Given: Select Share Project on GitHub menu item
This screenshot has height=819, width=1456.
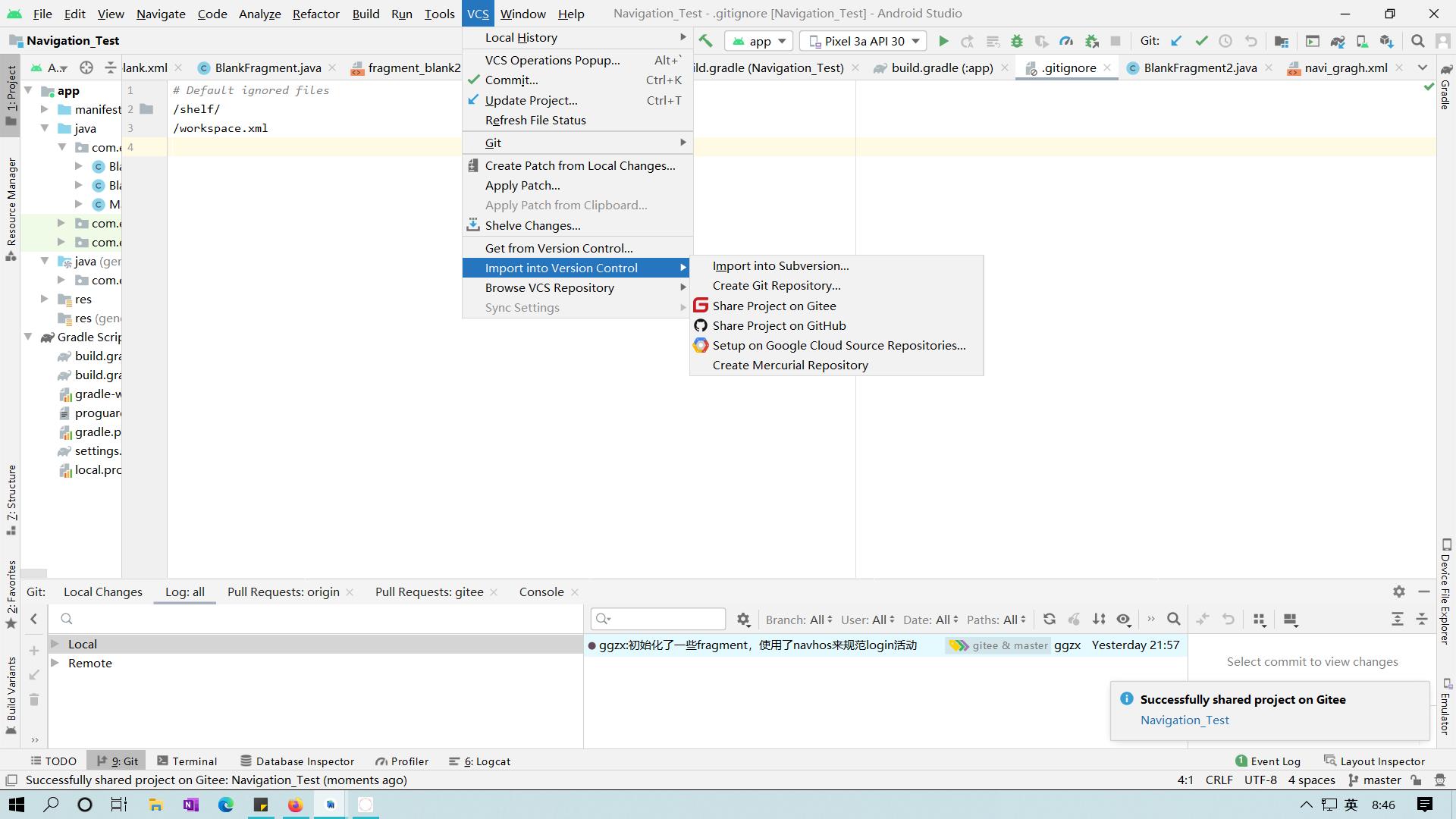Looking at the screenshot, I should tap(779, 325).
